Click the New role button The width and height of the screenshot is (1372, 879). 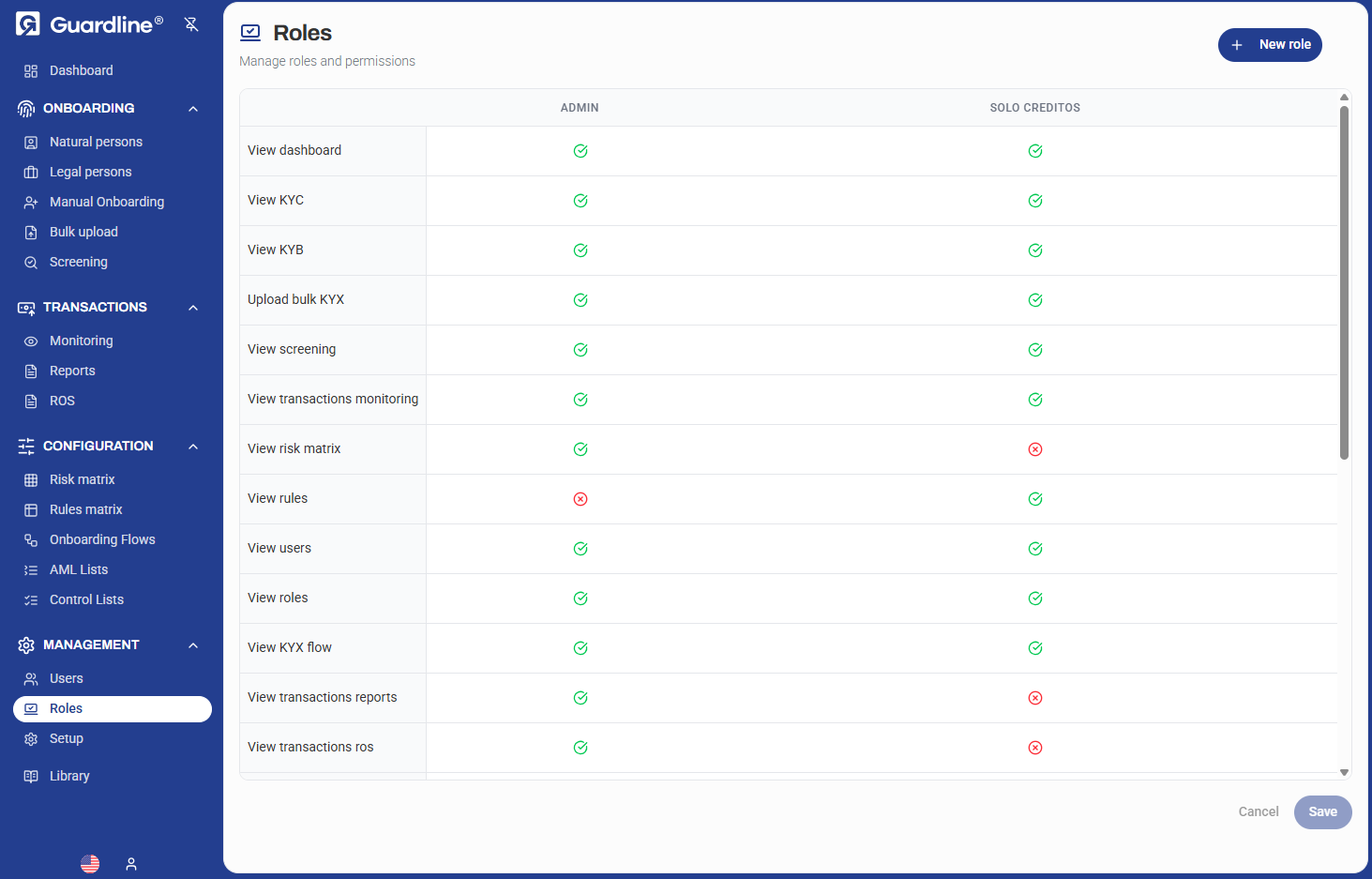click(x=1270, y=45)
